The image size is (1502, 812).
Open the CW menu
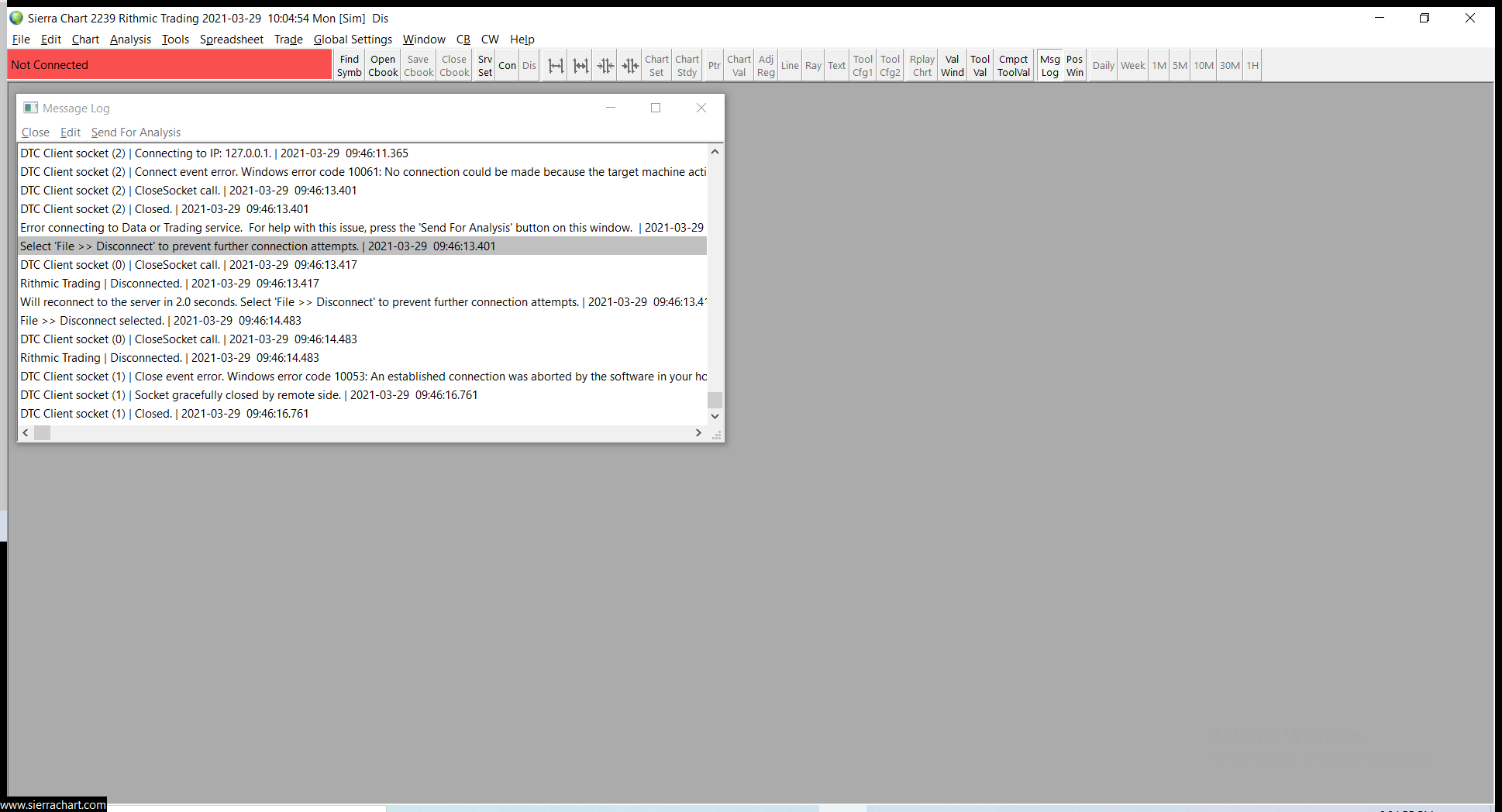tap(490, 40)
